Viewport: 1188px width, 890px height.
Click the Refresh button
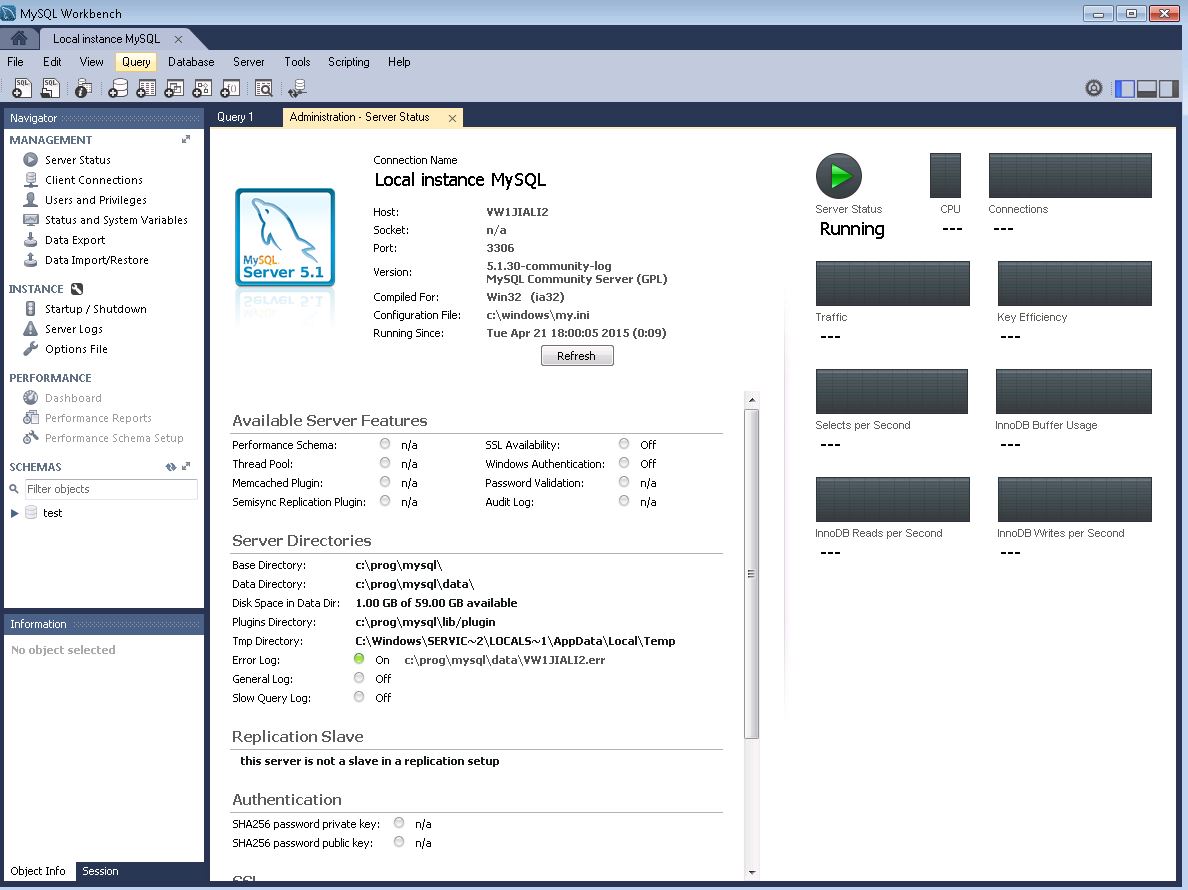(577, 356)
